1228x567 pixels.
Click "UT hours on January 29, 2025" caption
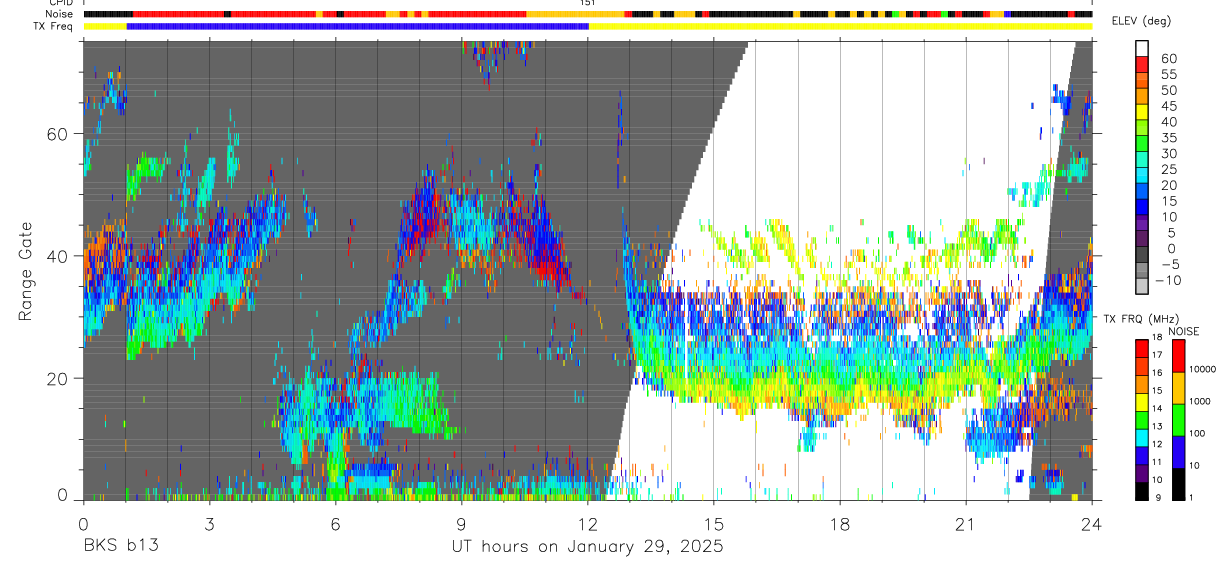[588, 546]
